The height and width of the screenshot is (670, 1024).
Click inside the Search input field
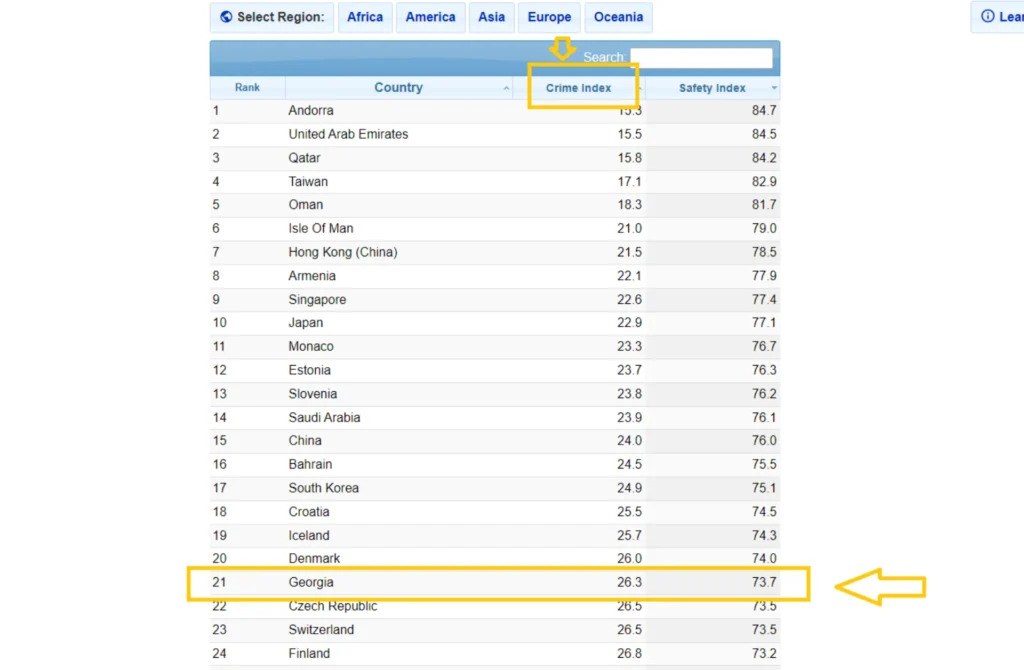click(701, 58)
